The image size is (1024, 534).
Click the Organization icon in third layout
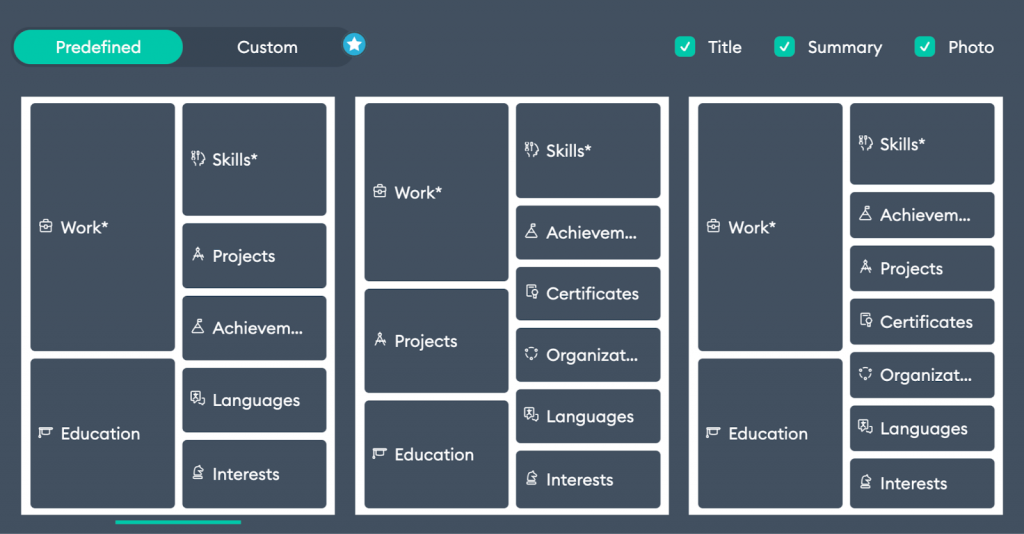pyautogui.click(x=866, y=375)
